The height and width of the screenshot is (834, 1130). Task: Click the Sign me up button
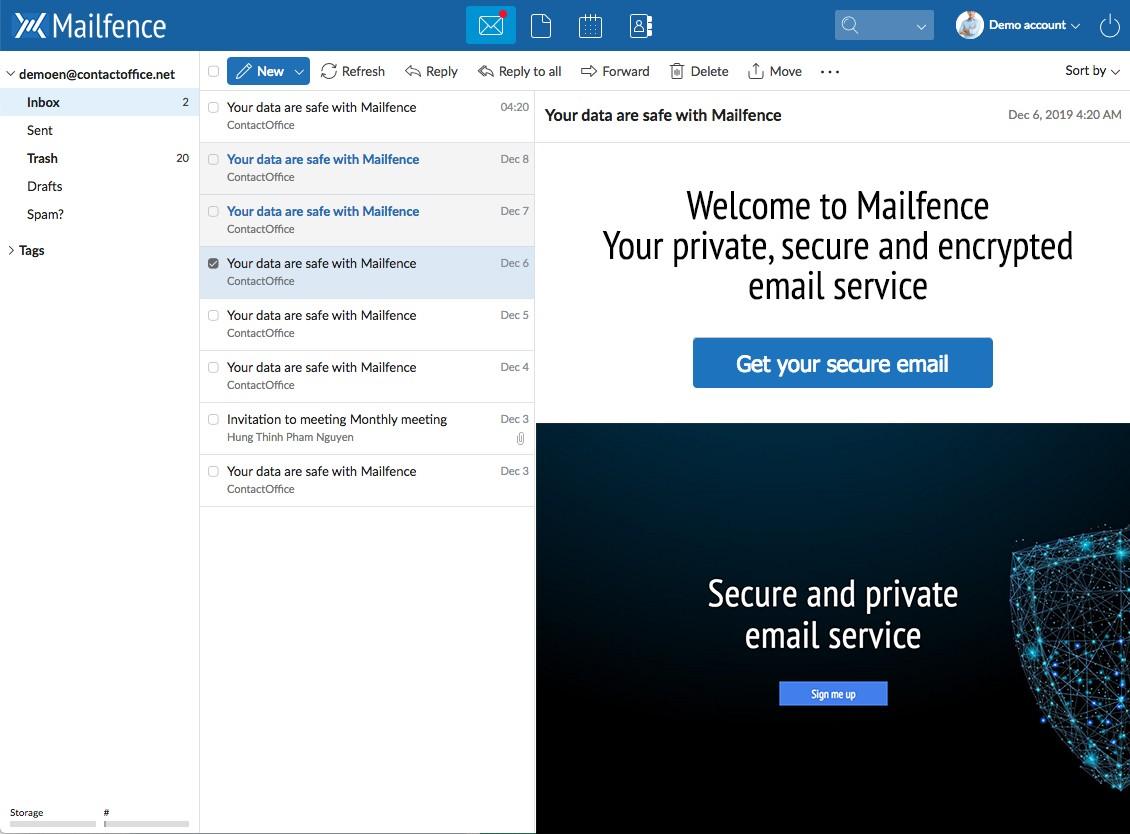point(833,693)
